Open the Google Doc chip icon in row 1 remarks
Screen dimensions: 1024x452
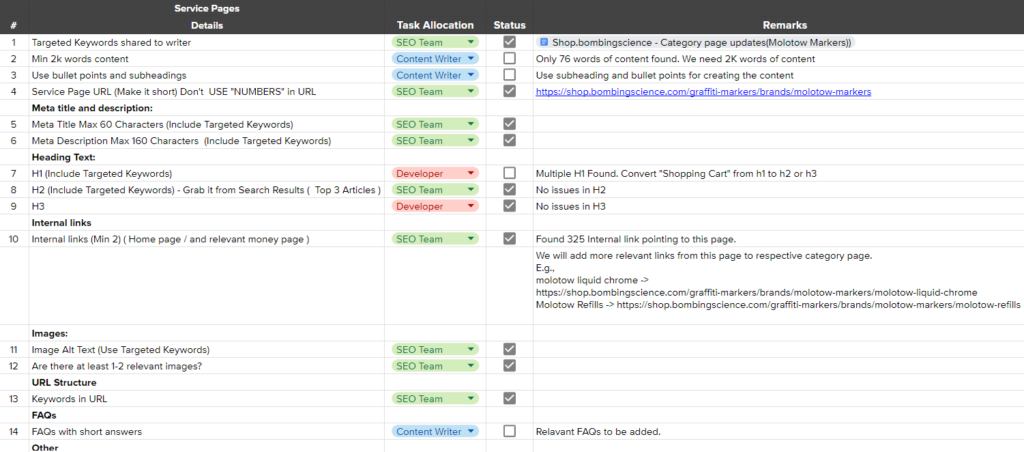tap(543, 42)
